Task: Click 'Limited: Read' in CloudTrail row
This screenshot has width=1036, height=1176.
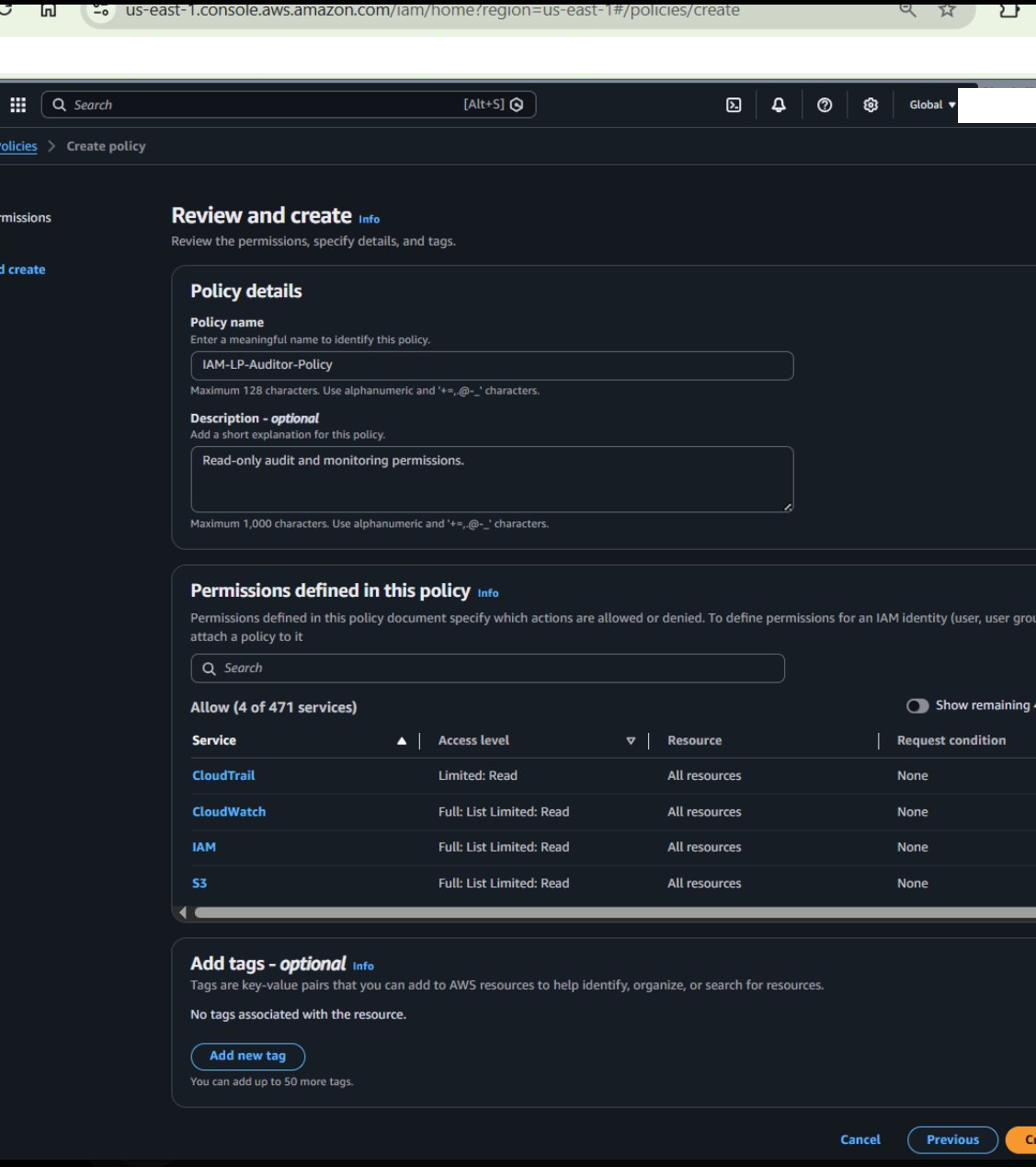Action: pyautogui.click(x=478, y=776)
